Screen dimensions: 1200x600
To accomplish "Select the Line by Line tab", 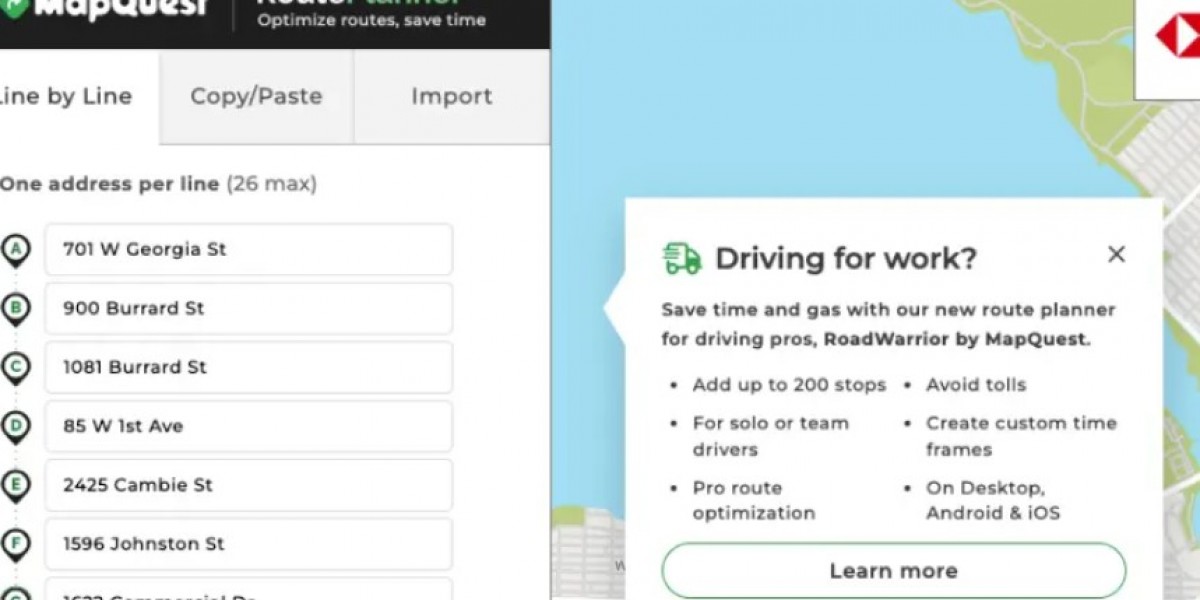I will (66, 96).
